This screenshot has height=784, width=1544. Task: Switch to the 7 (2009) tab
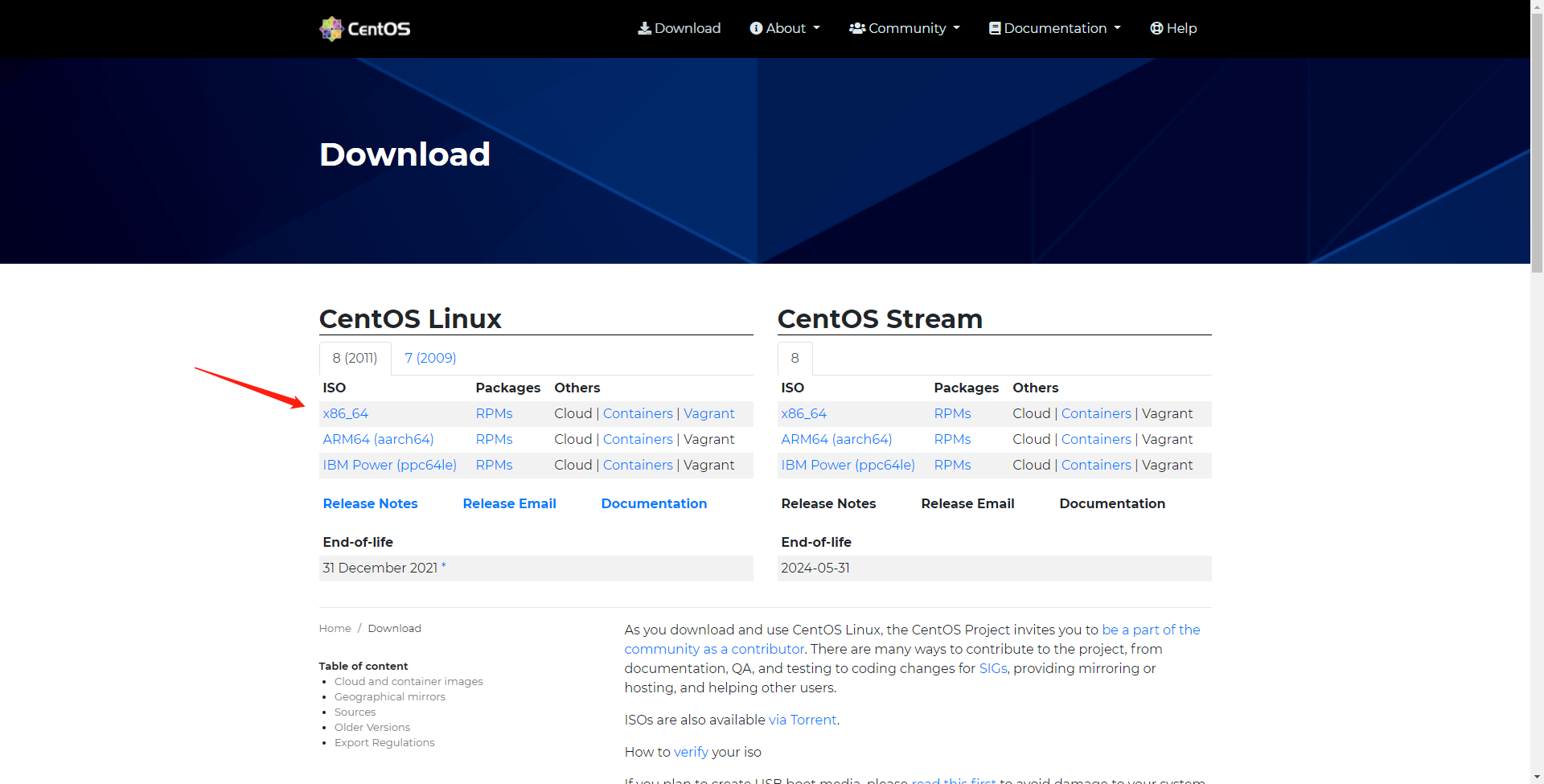pyautogui.click(x=430, y=357)
